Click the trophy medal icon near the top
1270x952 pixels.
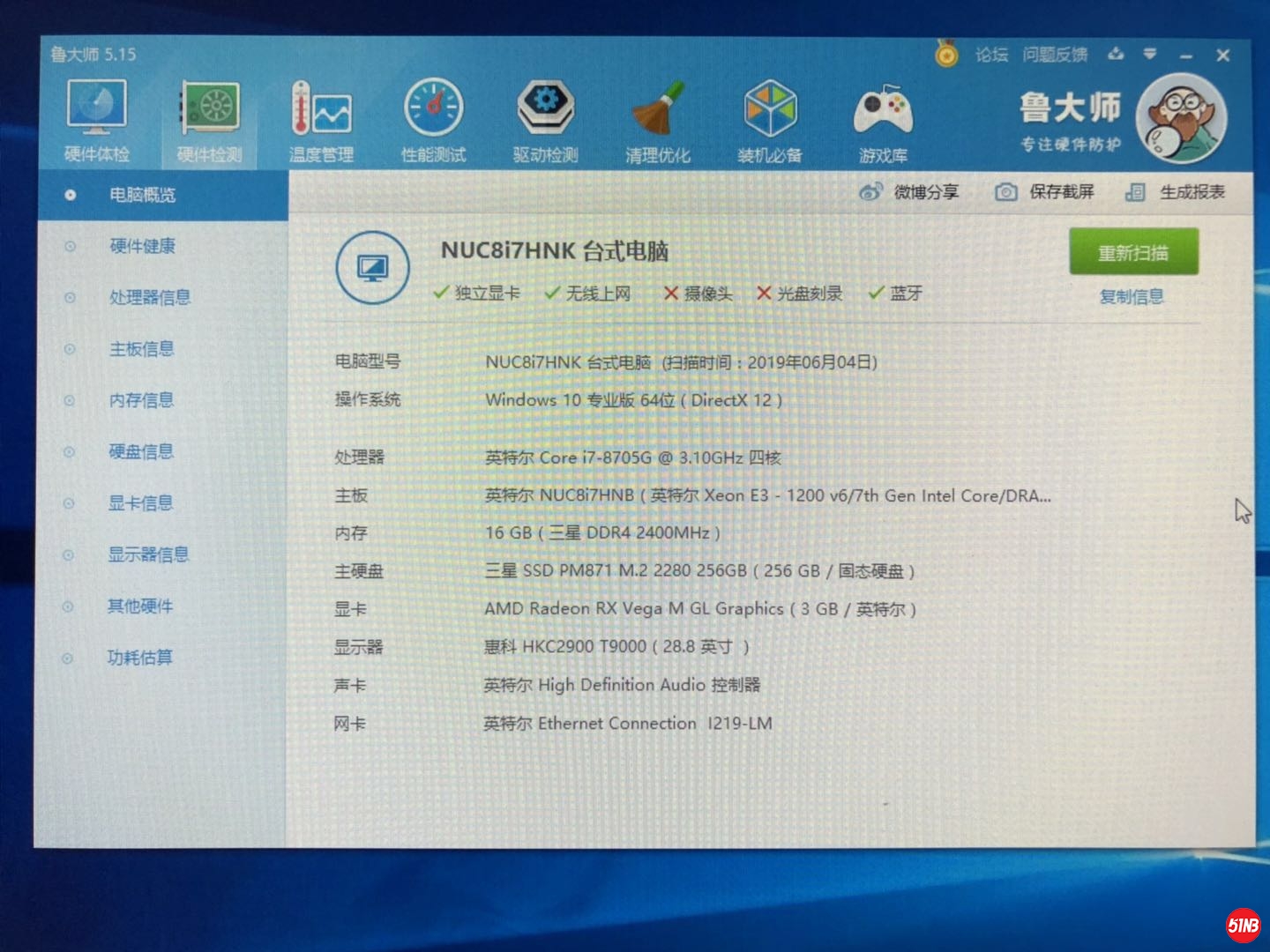tap(947, 55)
